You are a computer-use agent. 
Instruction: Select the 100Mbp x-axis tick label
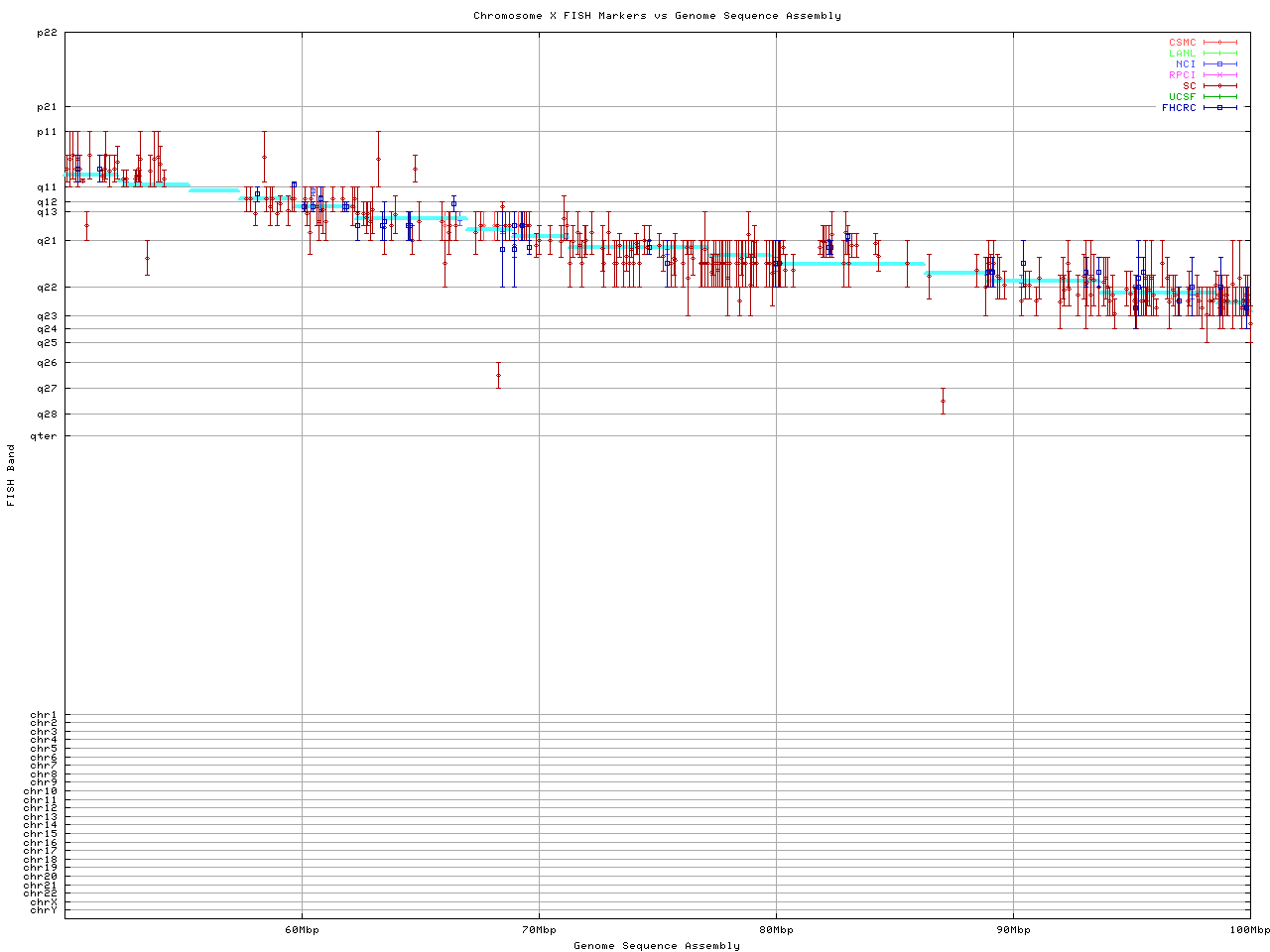pyautogui.click(x=1249, y=930)
